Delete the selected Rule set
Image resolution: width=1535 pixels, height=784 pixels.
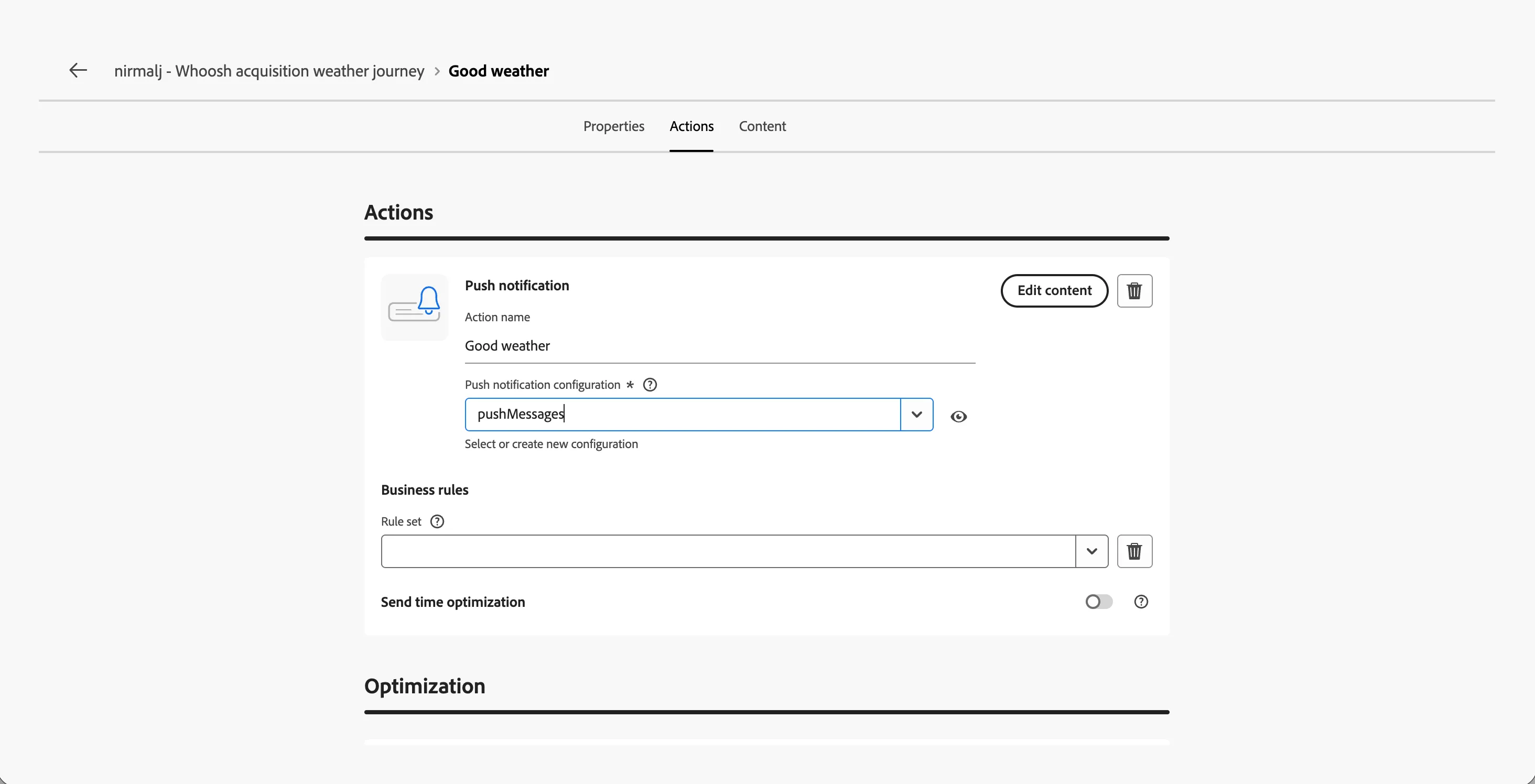(x=1134, y=551)
